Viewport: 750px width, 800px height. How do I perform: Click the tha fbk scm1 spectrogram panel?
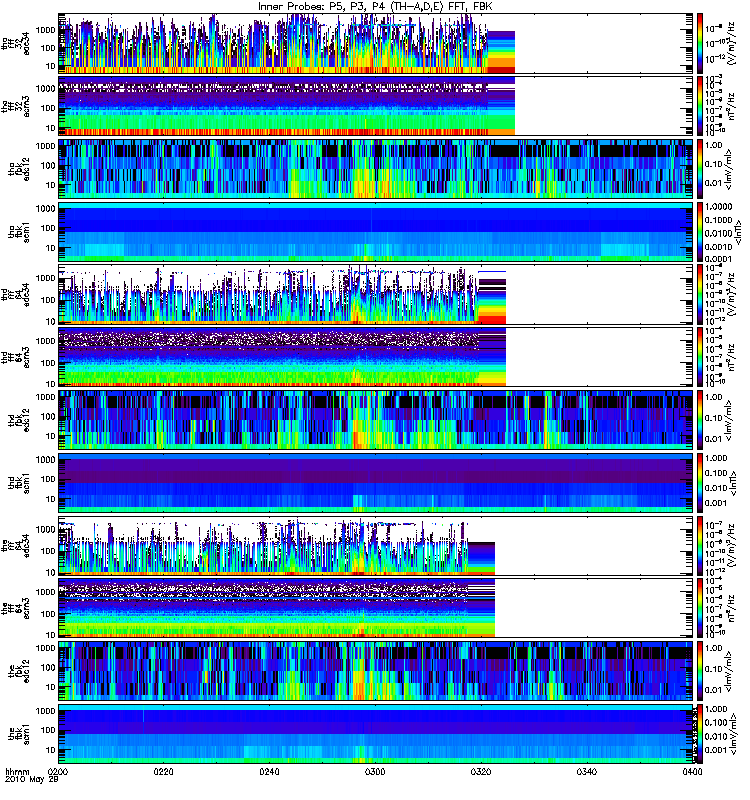click(x=376, y=232)
